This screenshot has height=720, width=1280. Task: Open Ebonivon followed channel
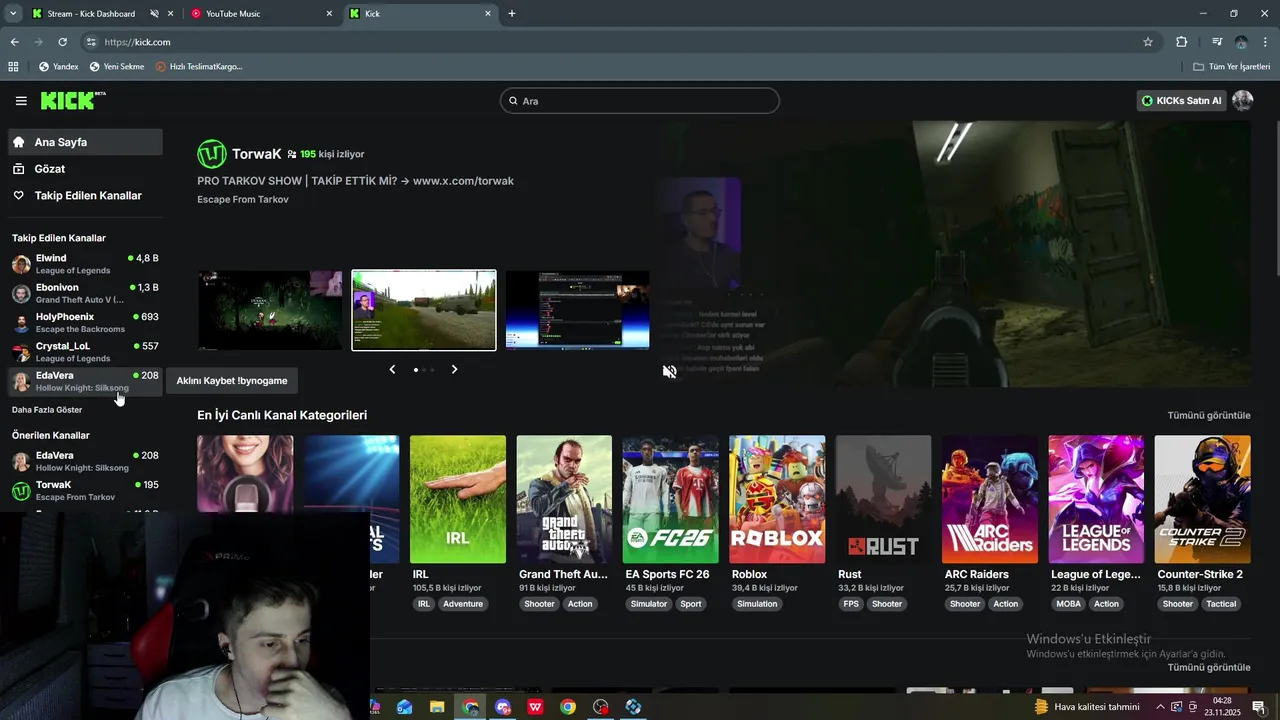pos(85,293)
